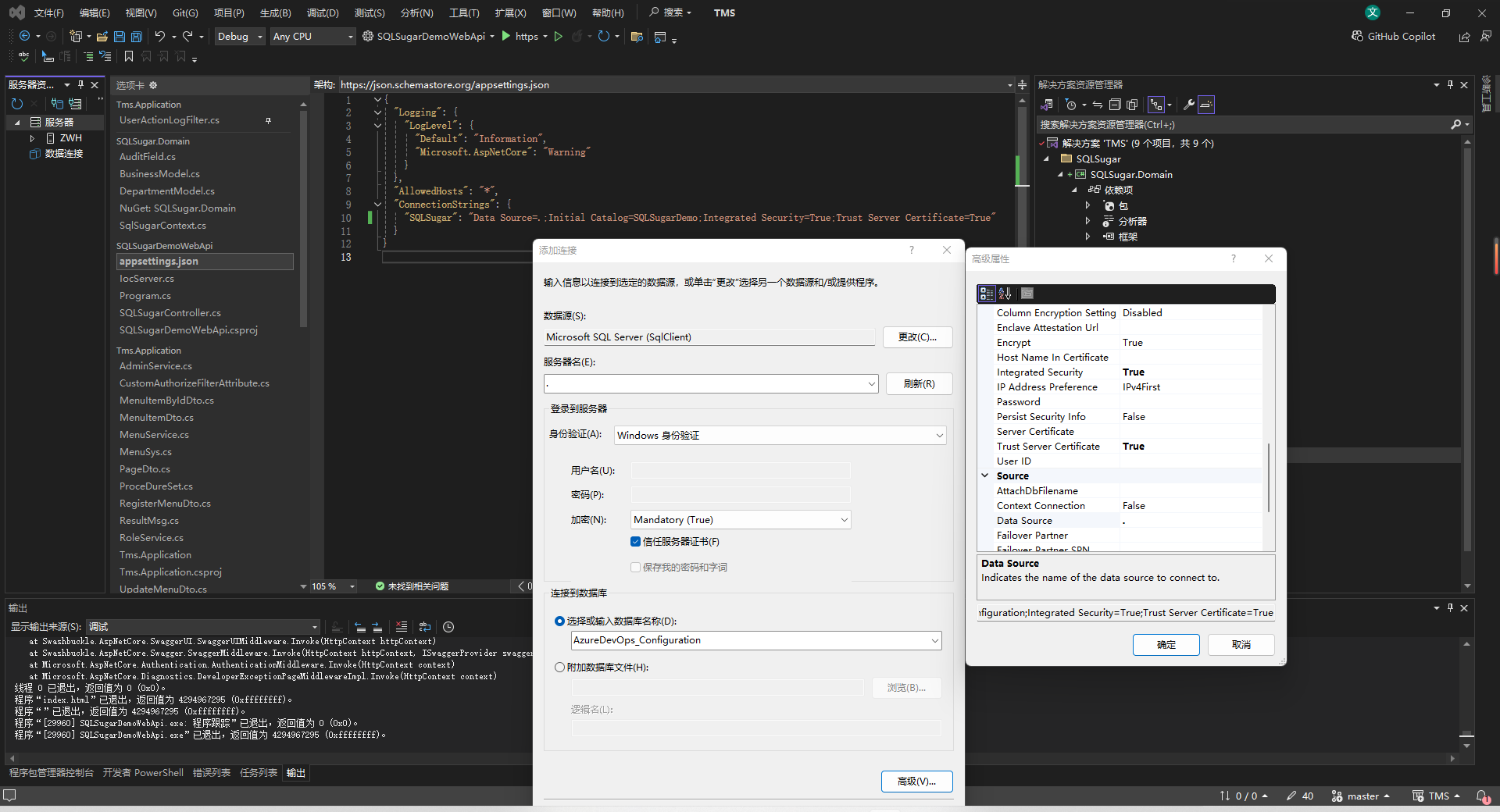This screenshot has width=1500, height=812.
Task: Expand the ZWH server node
Action: click(x=32, y=138)
